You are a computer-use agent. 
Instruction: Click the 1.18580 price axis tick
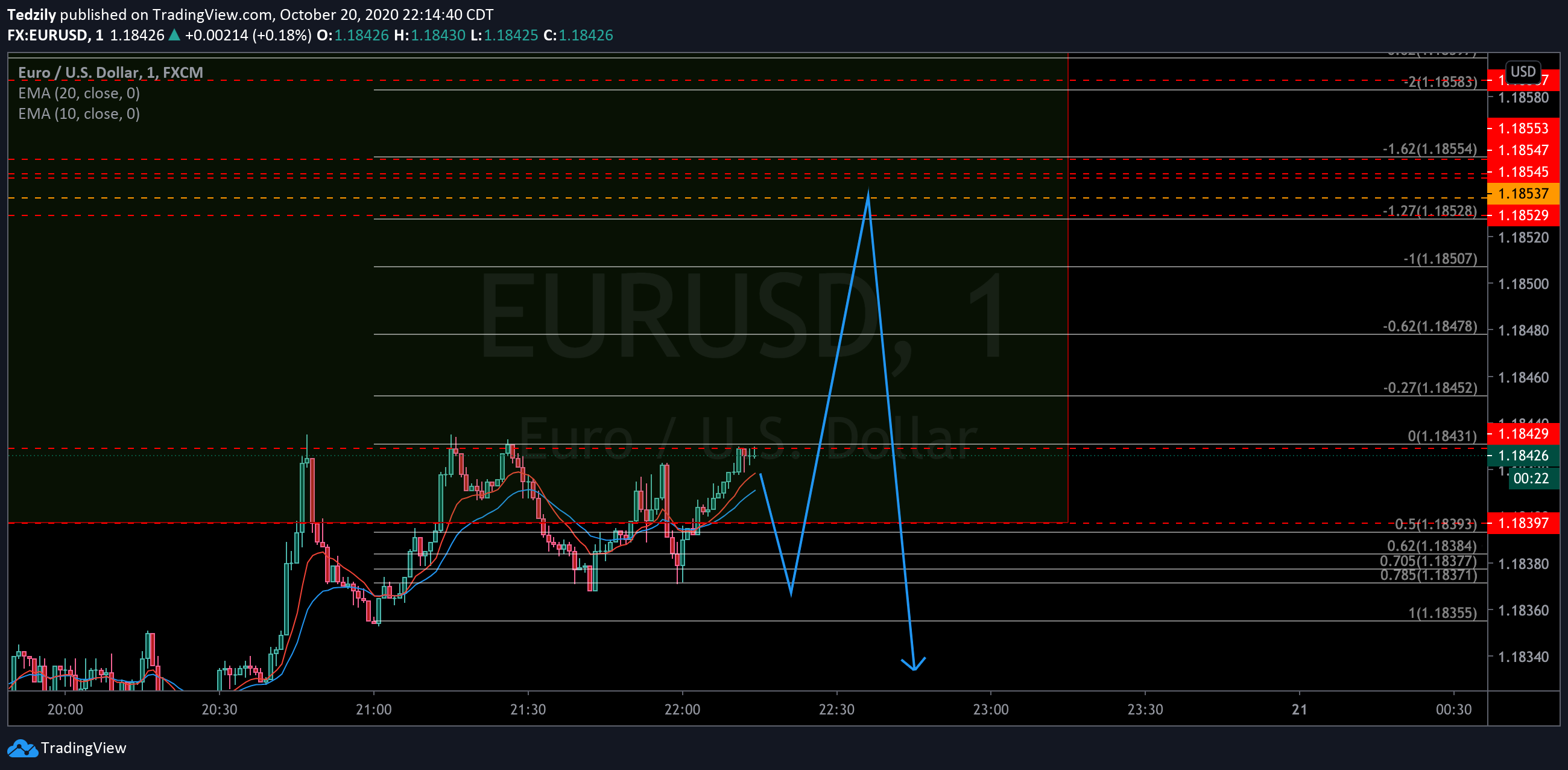1523,98
